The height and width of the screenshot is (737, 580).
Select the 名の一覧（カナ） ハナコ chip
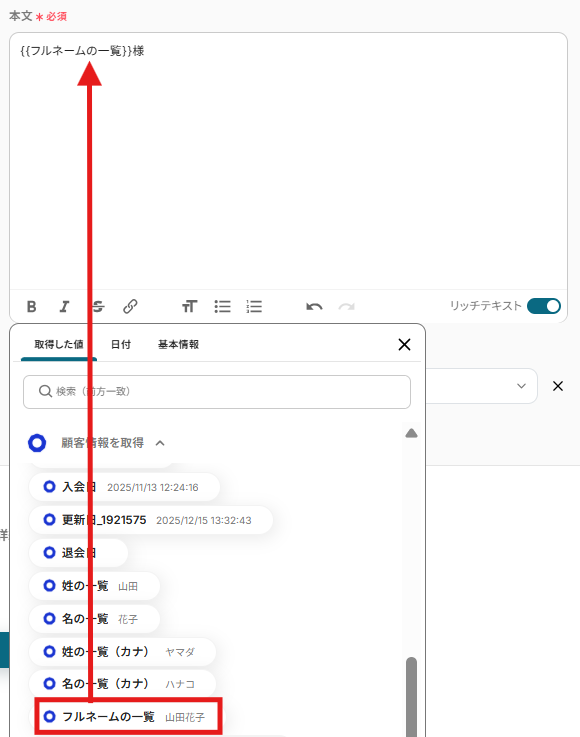click(122, 683)
